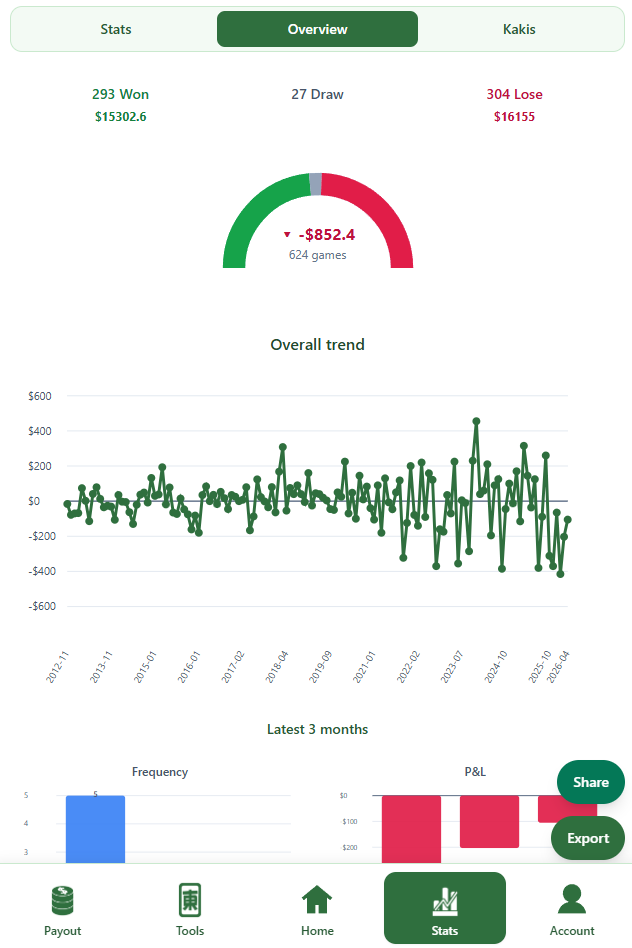Click the 27 Draw label
The image size is (632, 948).
click(318, 94)
